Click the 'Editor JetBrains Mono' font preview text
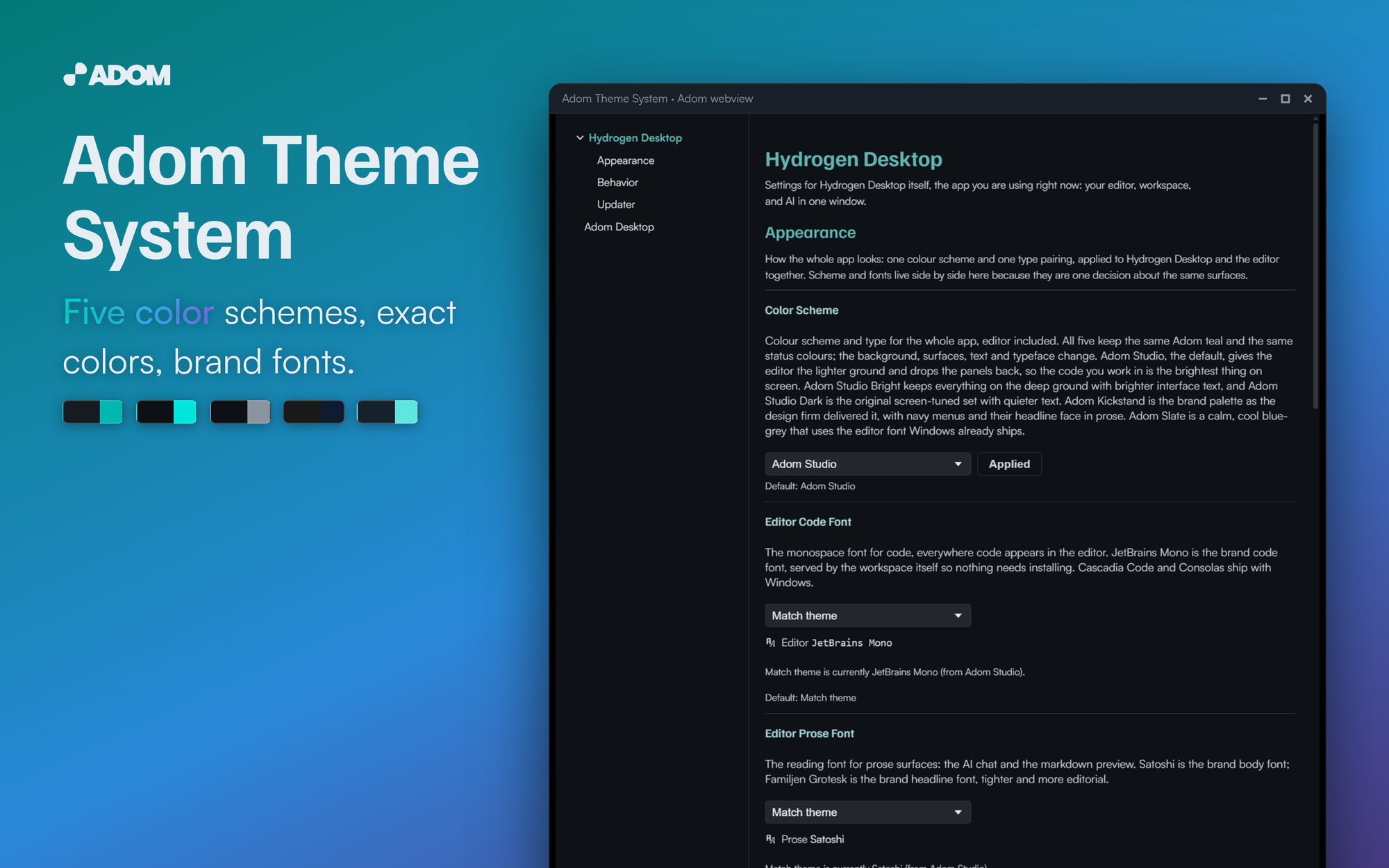Image resolution: width=1389 pixels, height=868 pixels. click(836, 643)
